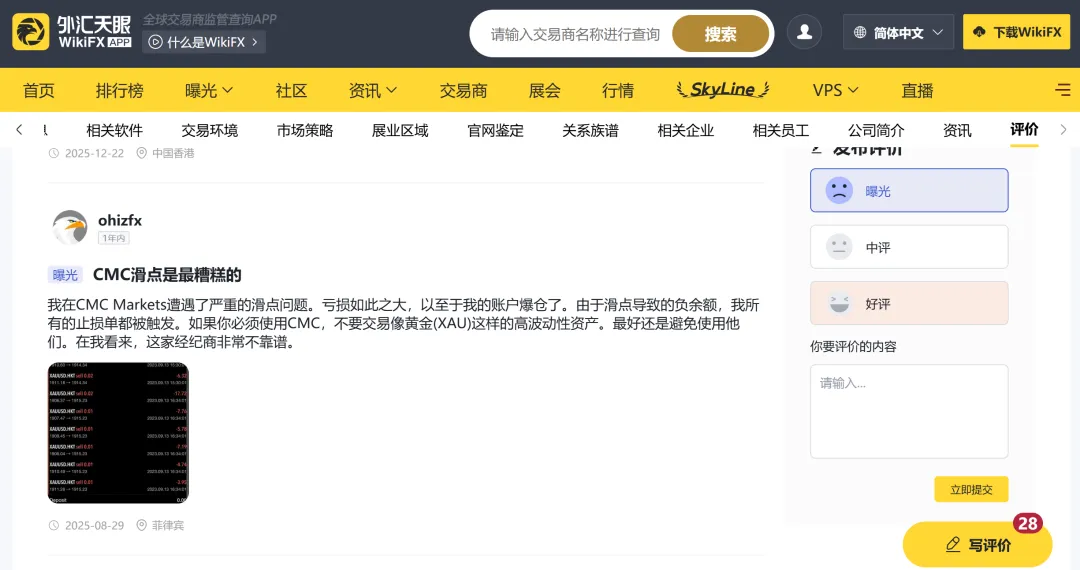Switch to the 展业区域 tab
Viewport: 1080px width, 570px height.
coord(399,130)
